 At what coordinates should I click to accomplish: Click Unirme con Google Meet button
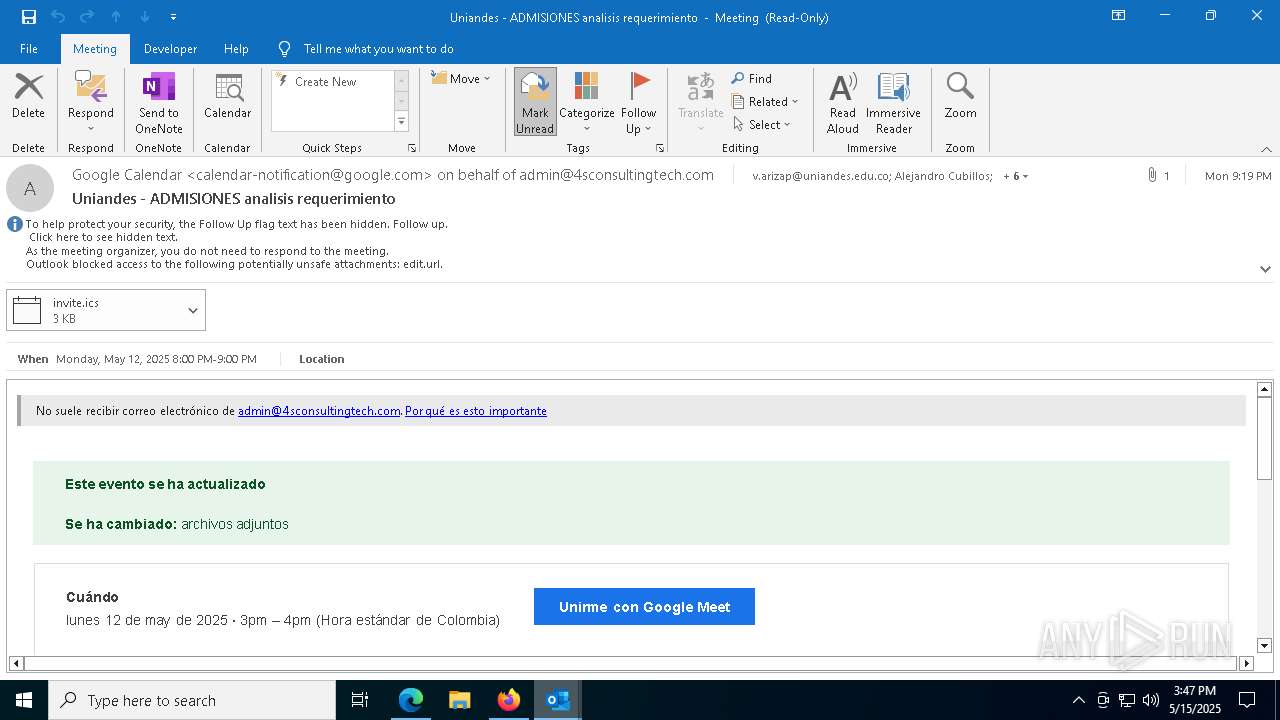(x=644, y=607)
